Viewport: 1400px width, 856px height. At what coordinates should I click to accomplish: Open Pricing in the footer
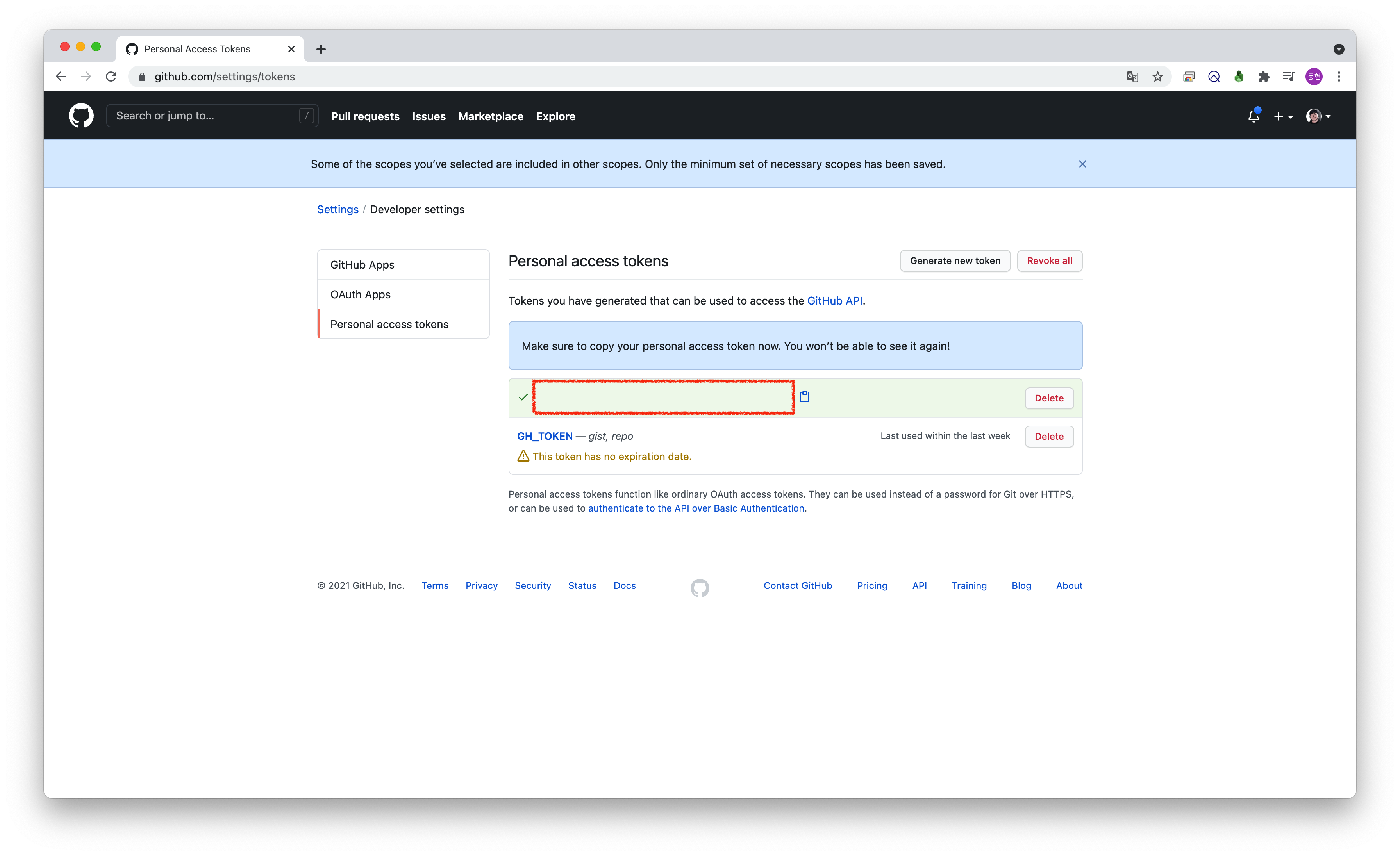click(871, 586)
